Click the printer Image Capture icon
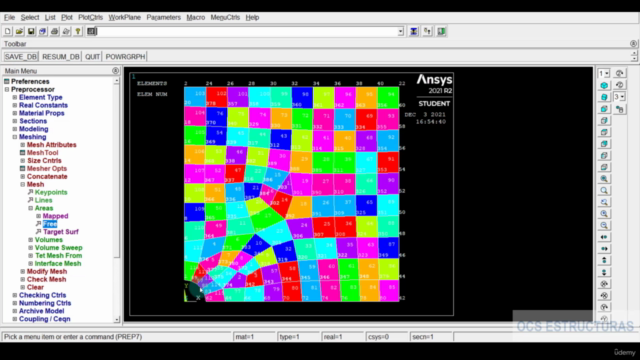 pyautogui.click(x=54, y=31)
